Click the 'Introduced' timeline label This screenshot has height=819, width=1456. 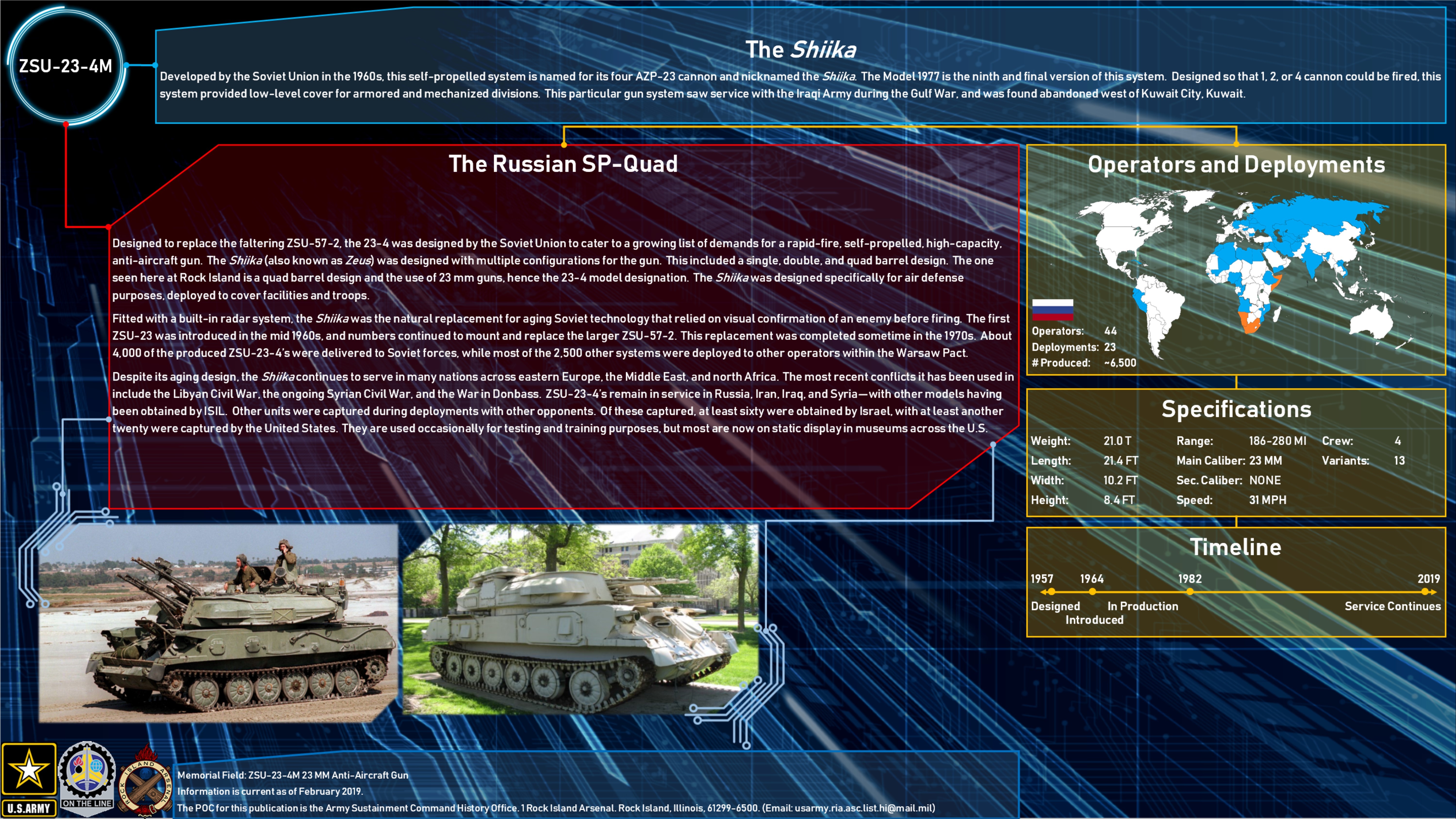coord(1094,620)
